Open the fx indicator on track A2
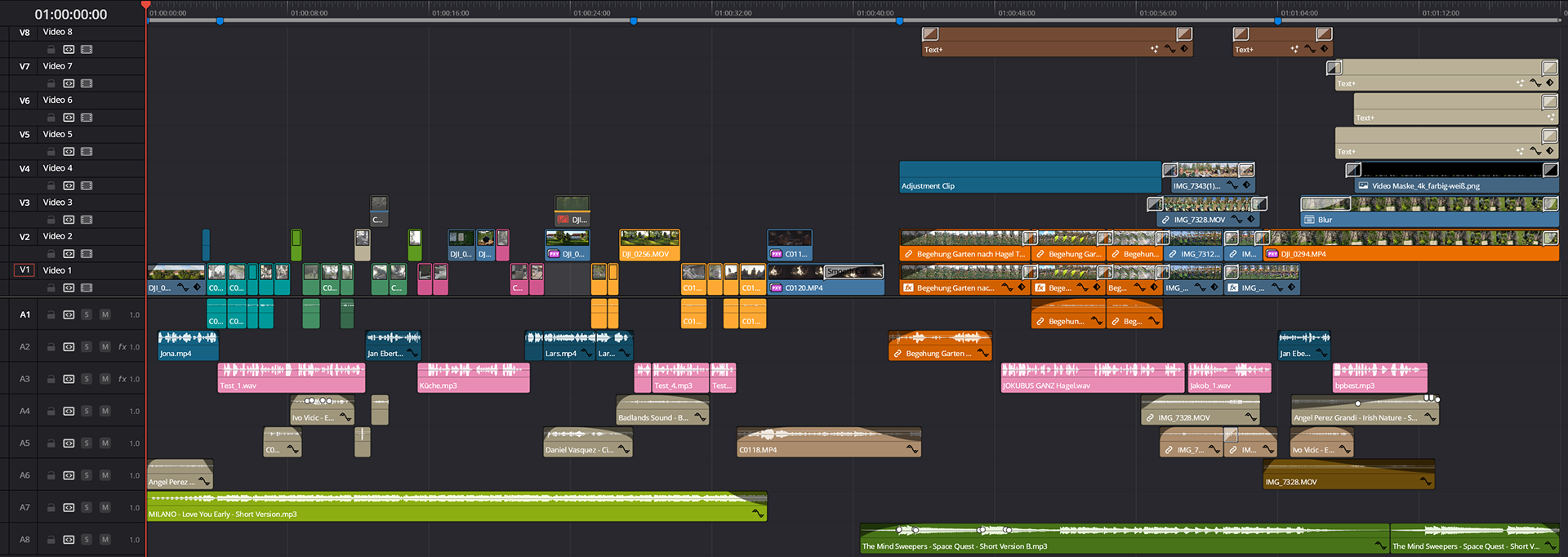 point(122,346)
